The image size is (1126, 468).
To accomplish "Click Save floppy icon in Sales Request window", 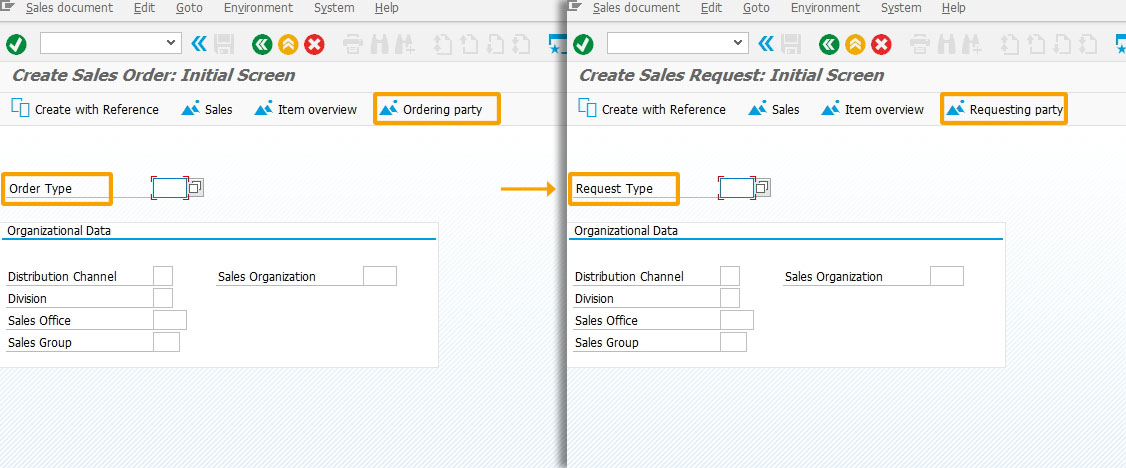I will (791, 45).
